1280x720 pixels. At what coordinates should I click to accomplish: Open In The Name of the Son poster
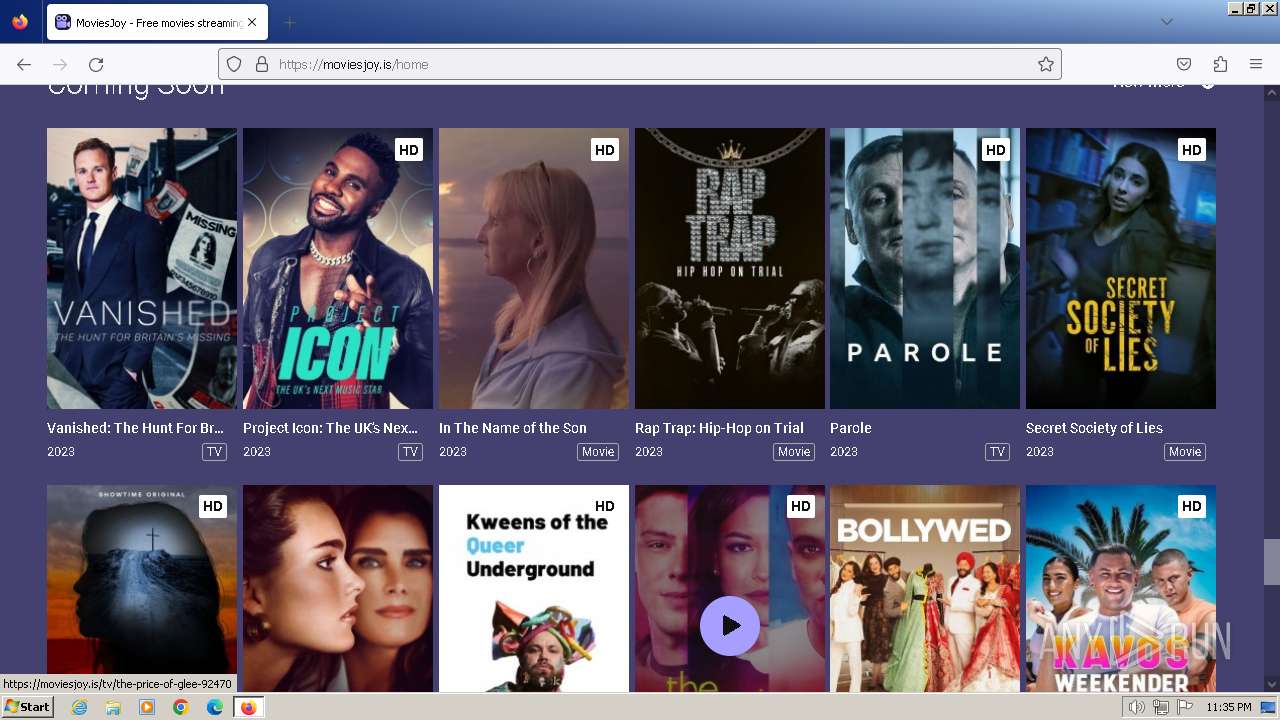534,268
